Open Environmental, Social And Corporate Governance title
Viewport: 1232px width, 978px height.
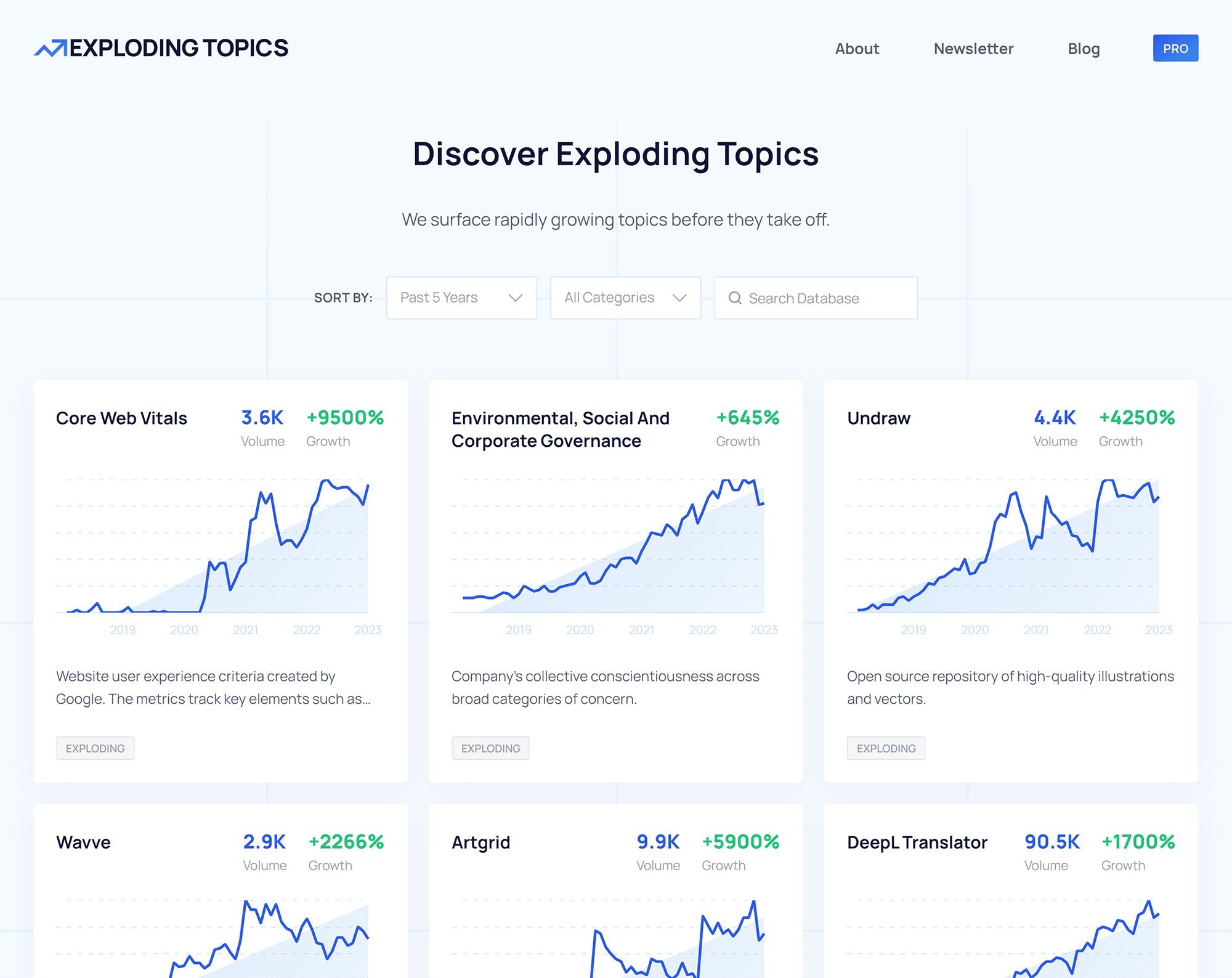(x=561, y=430)
